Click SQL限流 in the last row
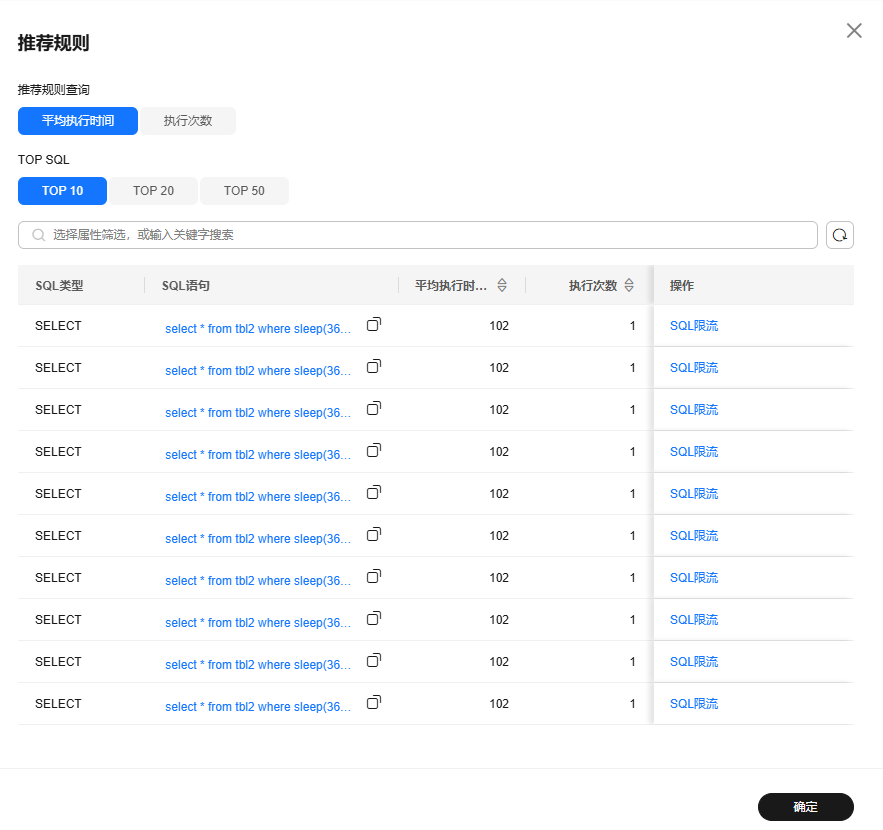 694,704
